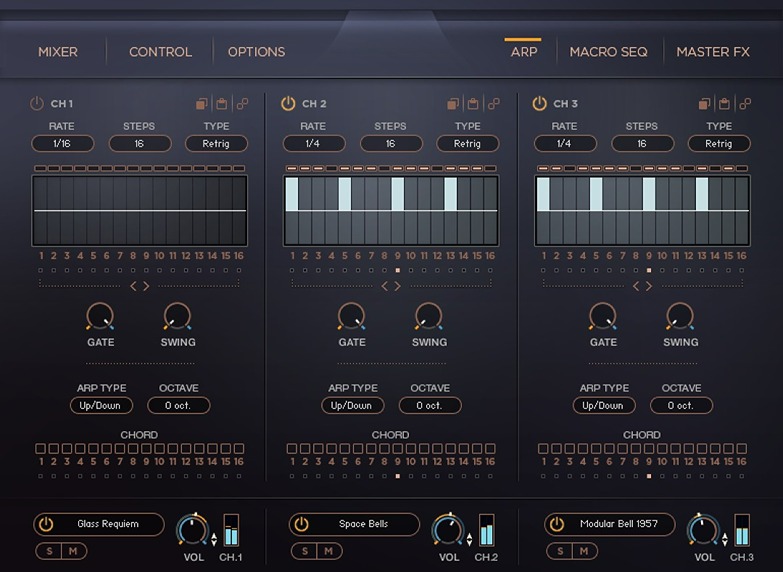Image resolution: width=783 pixels, height=572 pixels.
Task: Toggle the CH 2 arp power icon
Action: pos(288,103)
